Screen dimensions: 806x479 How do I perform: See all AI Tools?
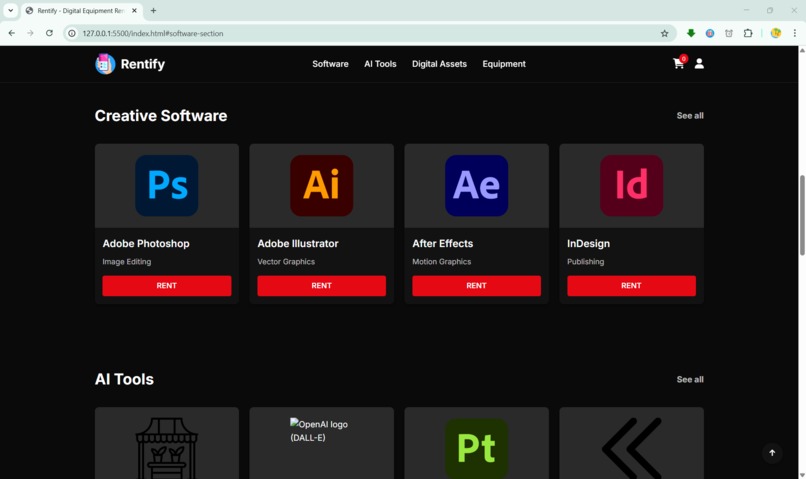690,379
